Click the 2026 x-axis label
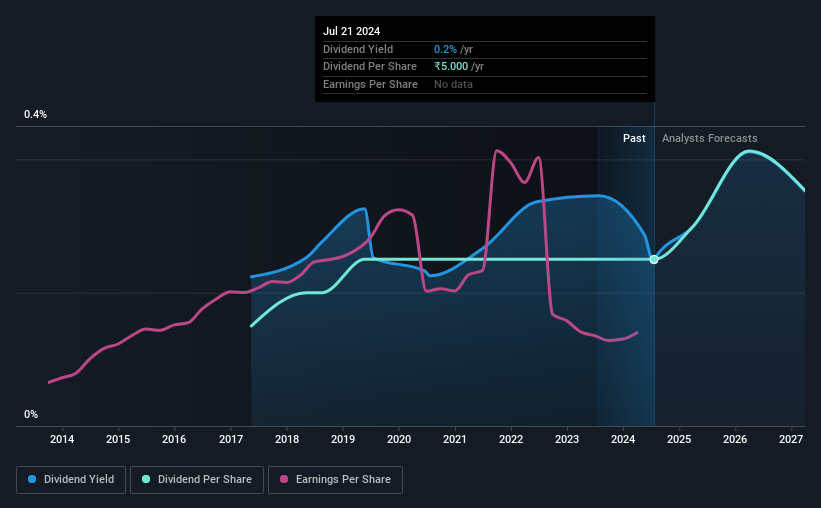Viewport: 821px width, 508px height. click(x=735, y=439)
